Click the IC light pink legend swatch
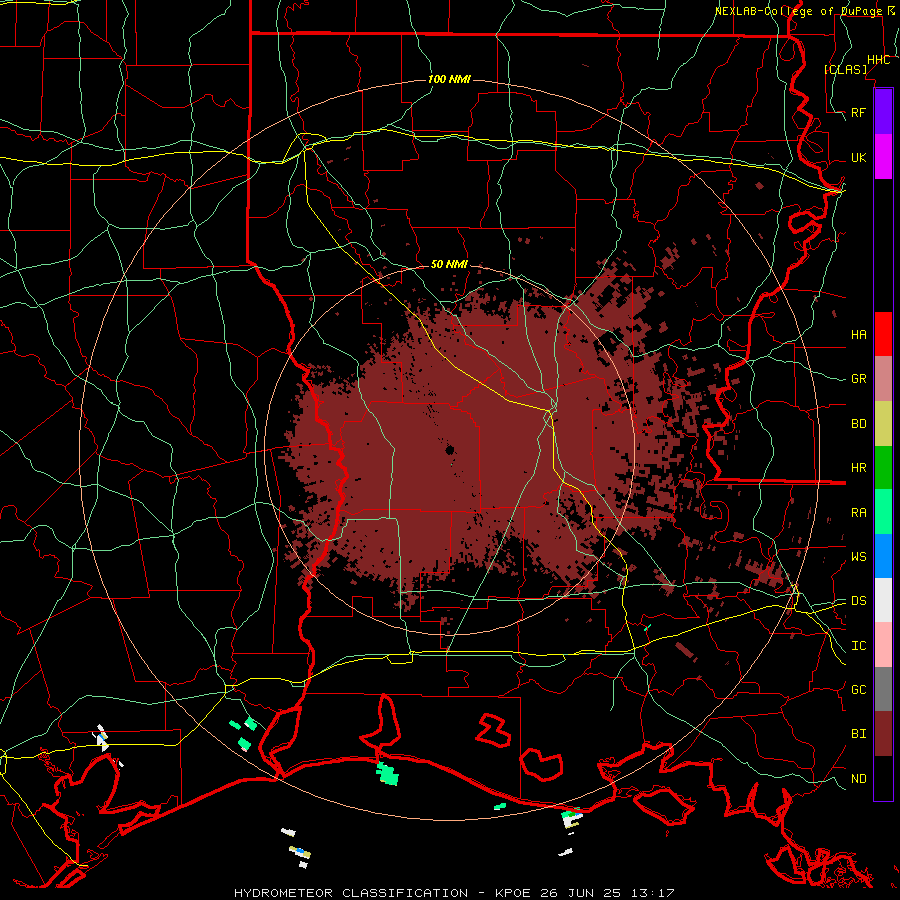This screenshot has height=900, width=900. (883, 645)
